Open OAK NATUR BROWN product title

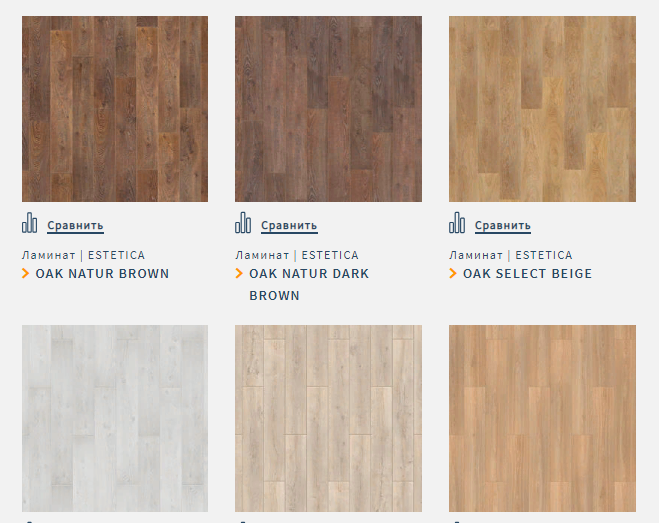pos(102,274)
